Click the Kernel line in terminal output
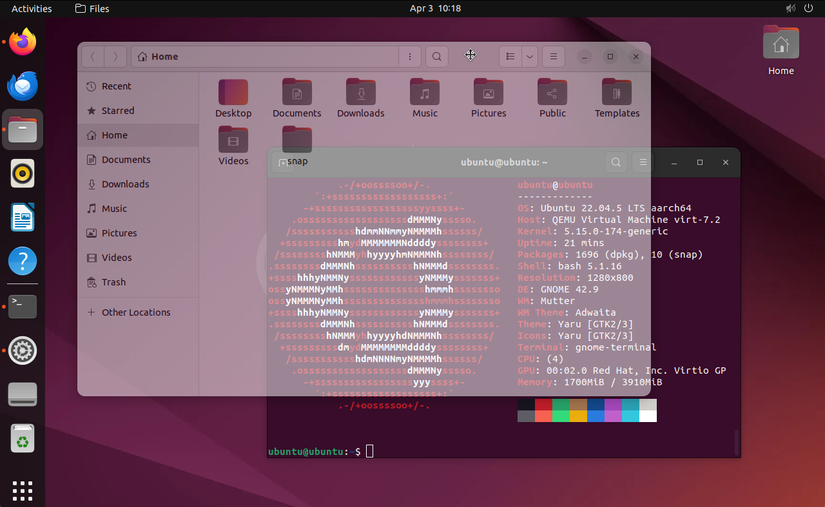 pos(592,231)
